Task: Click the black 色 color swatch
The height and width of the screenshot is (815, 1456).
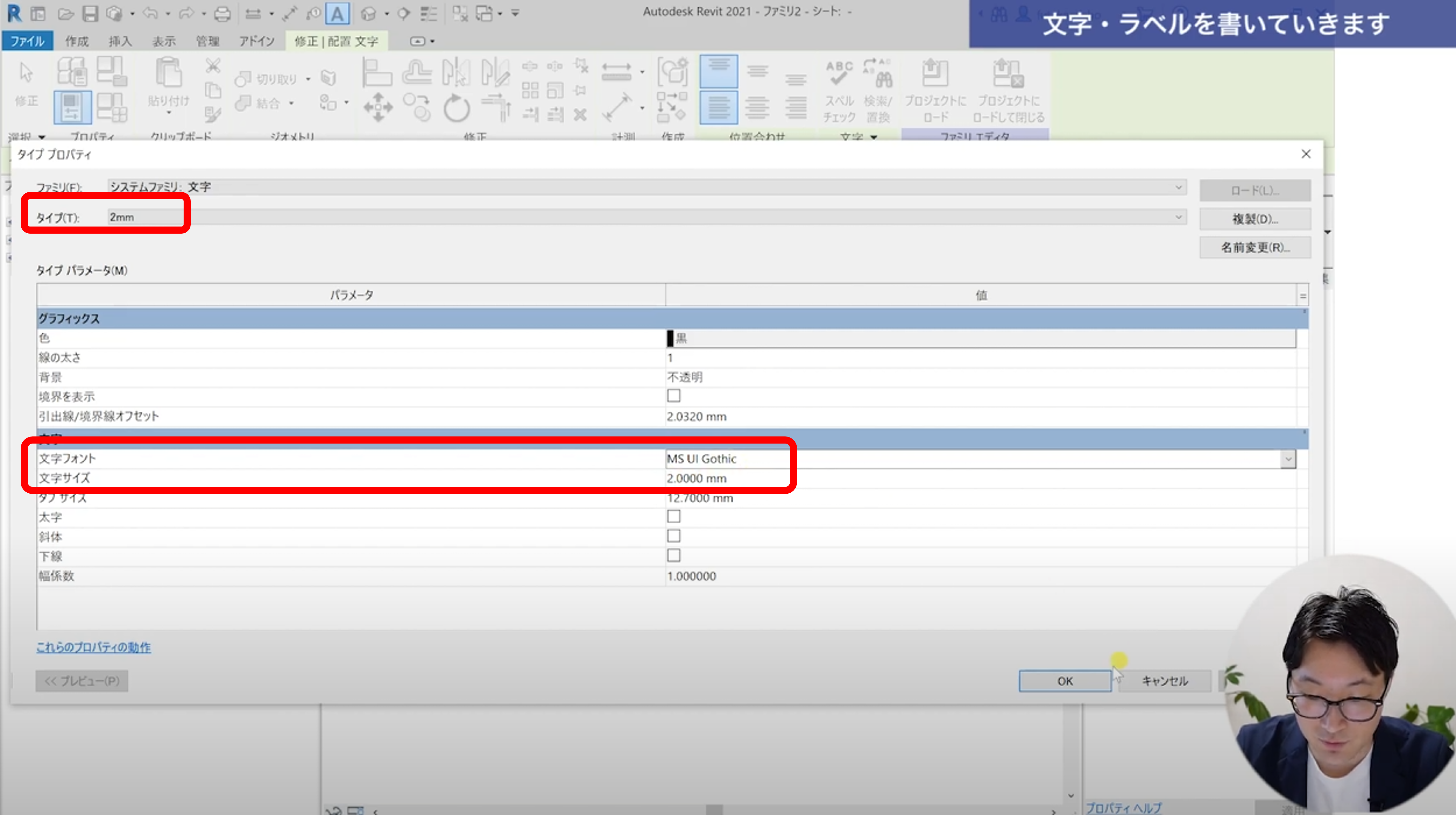Action: pos(670,338)
